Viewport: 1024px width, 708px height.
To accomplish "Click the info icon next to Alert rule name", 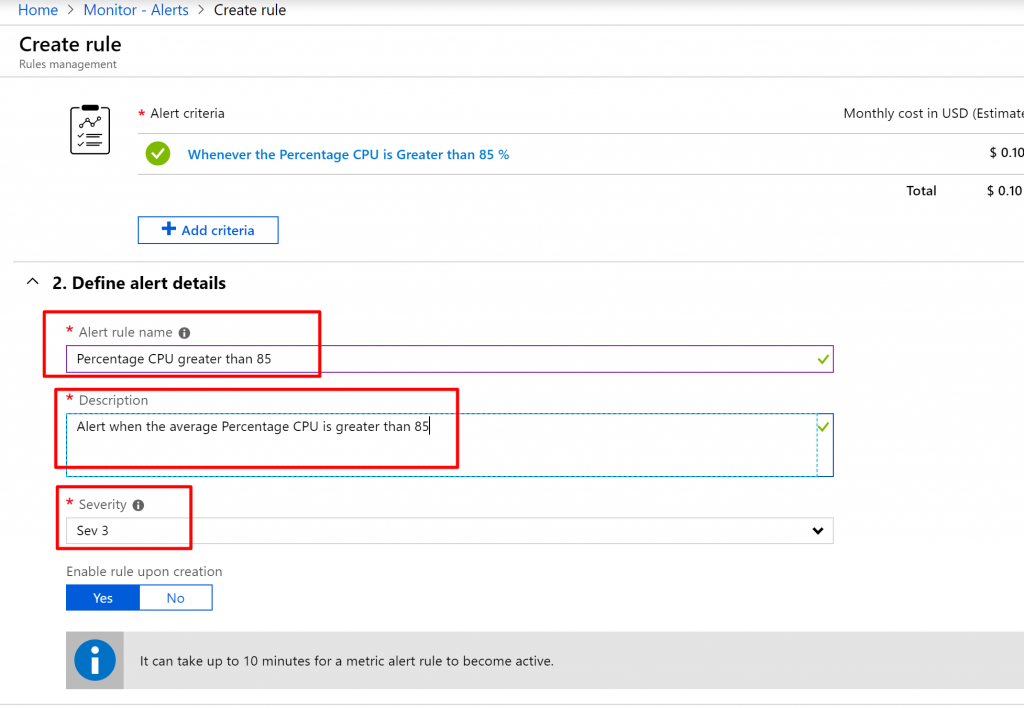I will (x=184, y=333).
